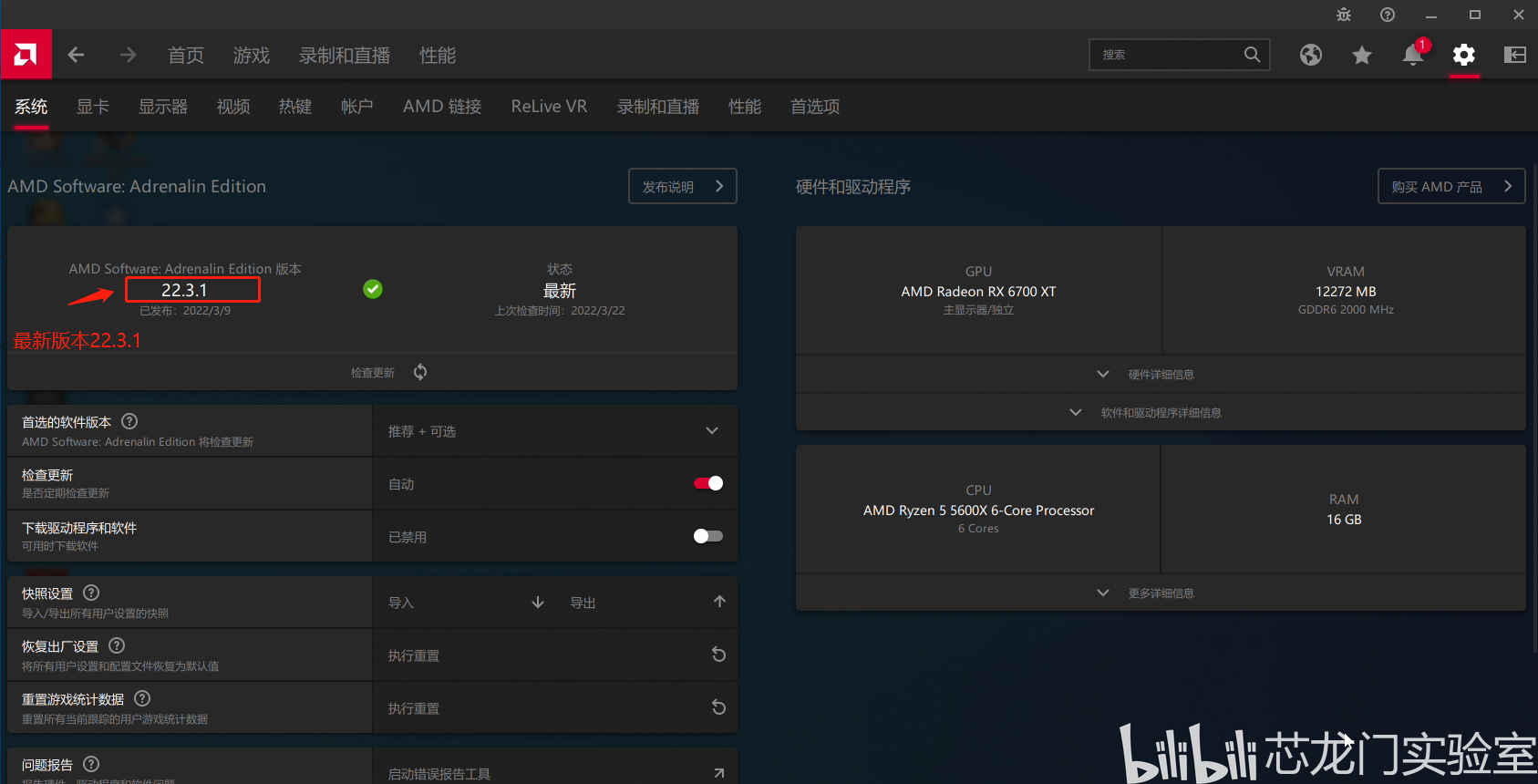Click reset icon for 重置游戏统计数据
Screen dimensions: 1538x784
[718, 707]
